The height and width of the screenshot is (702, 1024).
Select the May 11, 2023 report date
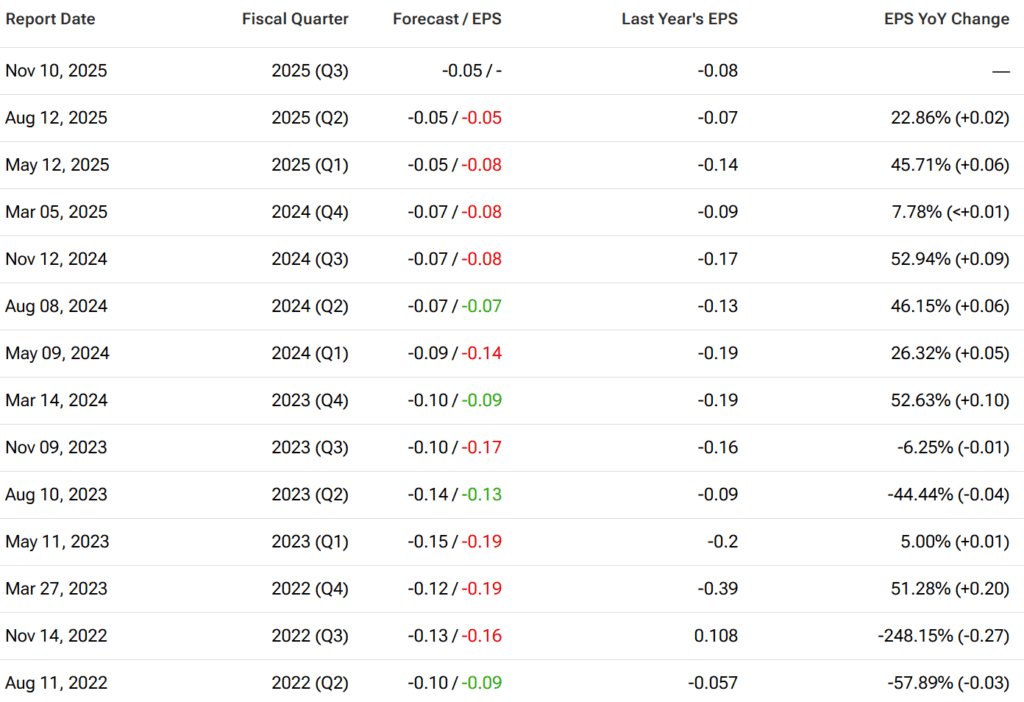57,541
